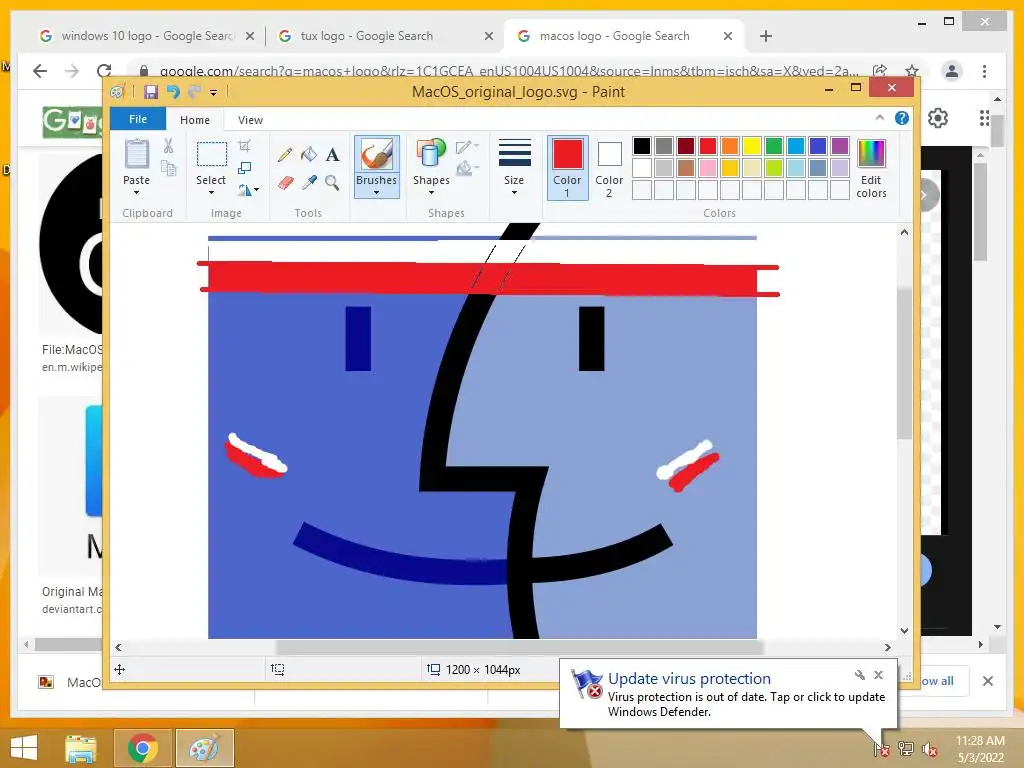Click Update virus protection notification title
Viewport: 1024px width, 768px height.
click(689, 679)
